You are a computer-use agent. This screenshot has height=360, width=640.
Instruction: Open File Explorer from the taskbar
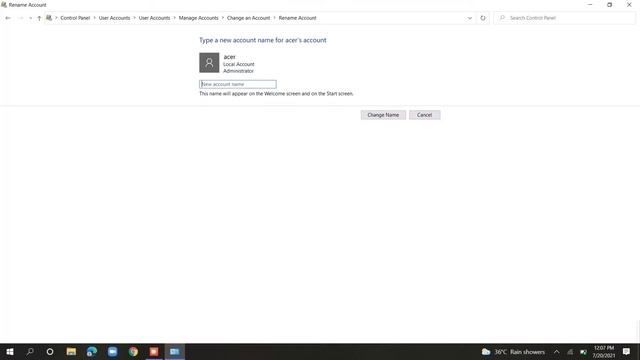71,351
